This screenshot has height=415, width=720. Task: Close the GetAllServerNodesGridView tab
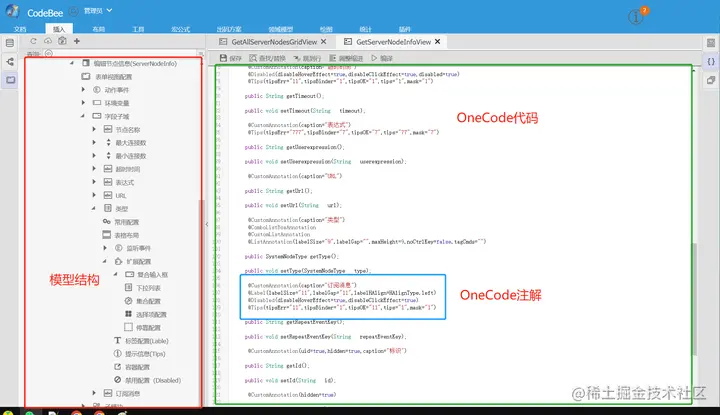click(323, 41)
